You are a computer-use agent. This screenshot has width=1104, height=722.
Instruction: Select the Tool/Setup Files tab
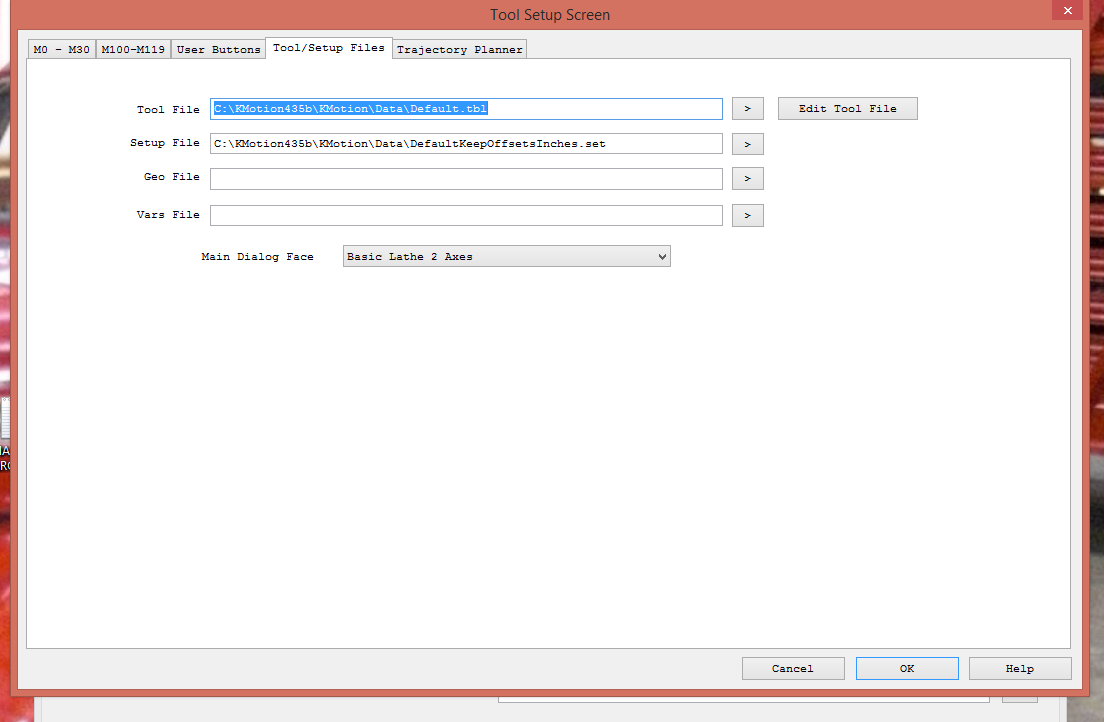pos(328,48)
